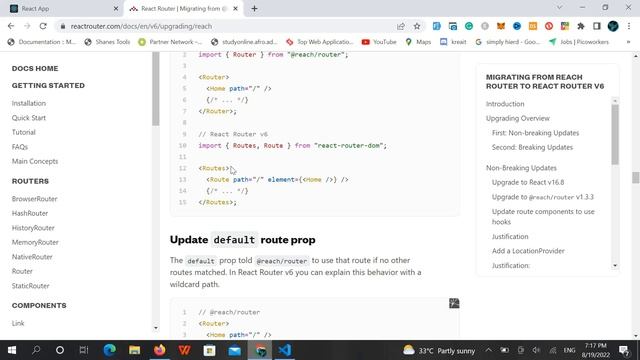Screen dimensions: 640x360
Task: Open the Installation docs page
Action: (29, 103)
